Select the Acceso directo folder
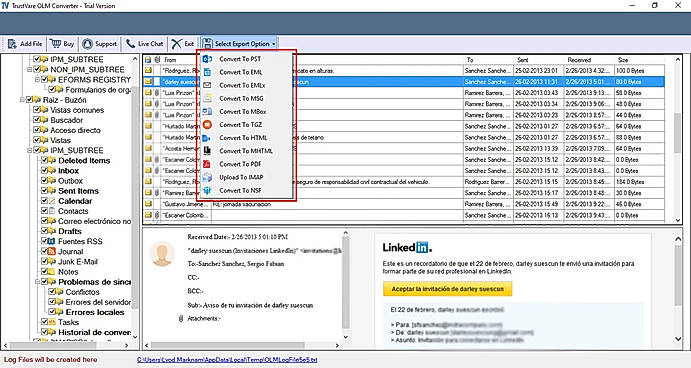The image size is (691, 368). tap(75, 130)
